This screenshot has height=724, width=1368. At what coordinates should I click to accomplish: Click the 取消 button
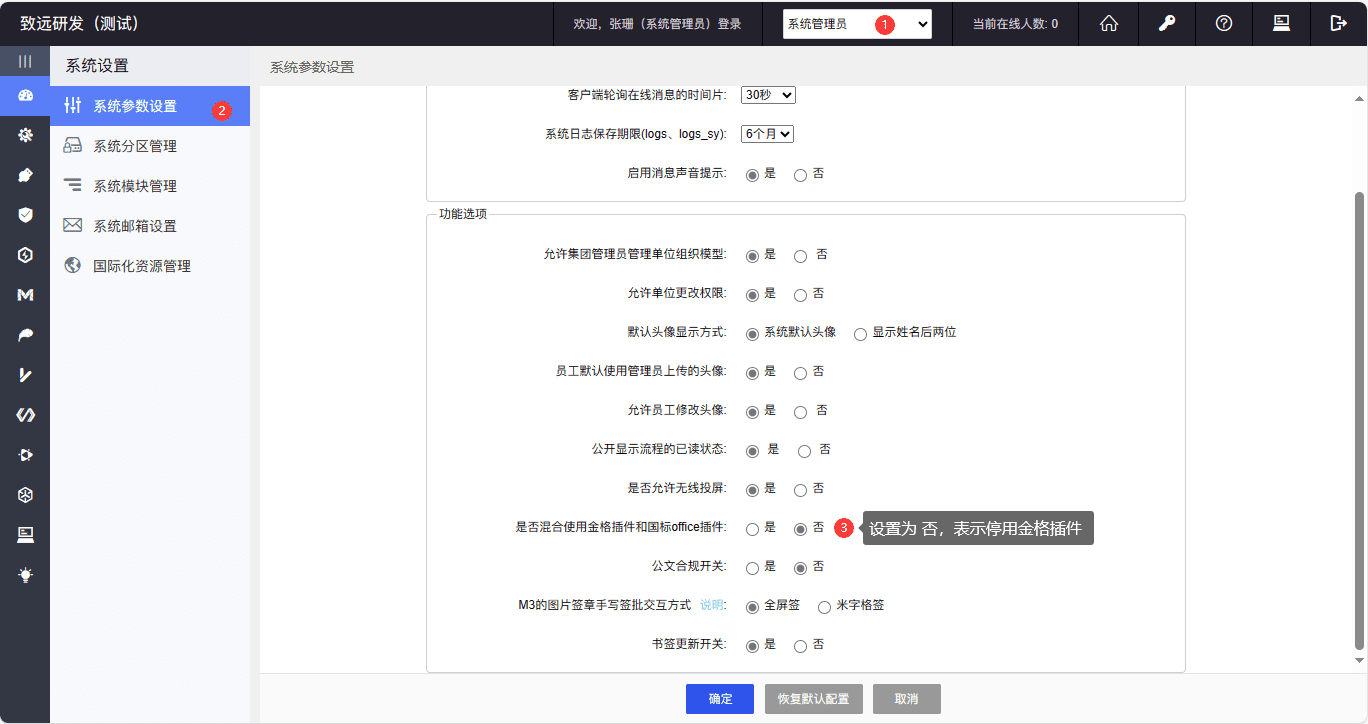pos(907,699)
